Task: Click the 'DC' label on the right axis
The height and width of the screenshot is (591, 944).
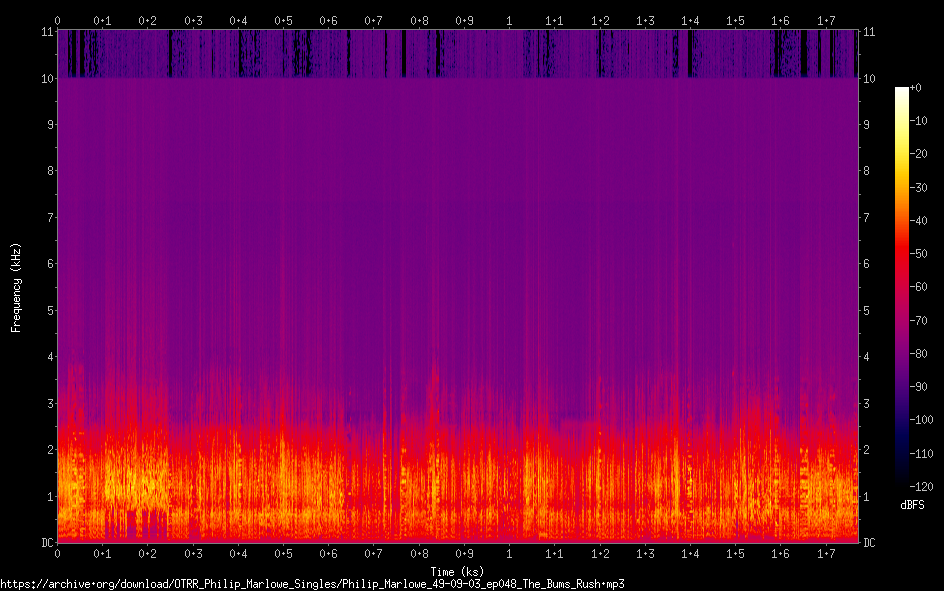Action: pyautogui.click(x=870, y=543)
